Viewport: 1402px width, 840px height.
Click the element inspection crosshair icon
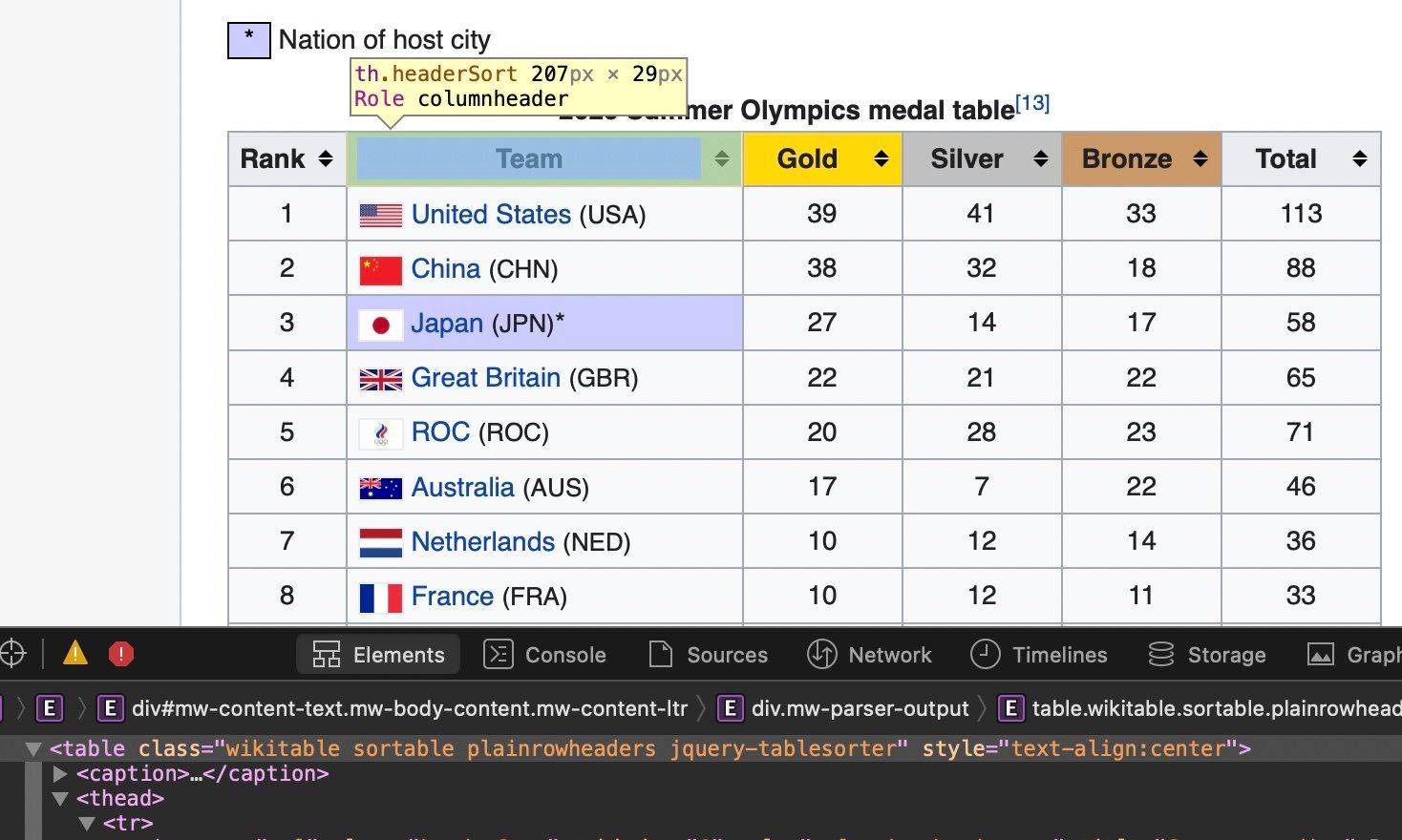pos(13,654)
